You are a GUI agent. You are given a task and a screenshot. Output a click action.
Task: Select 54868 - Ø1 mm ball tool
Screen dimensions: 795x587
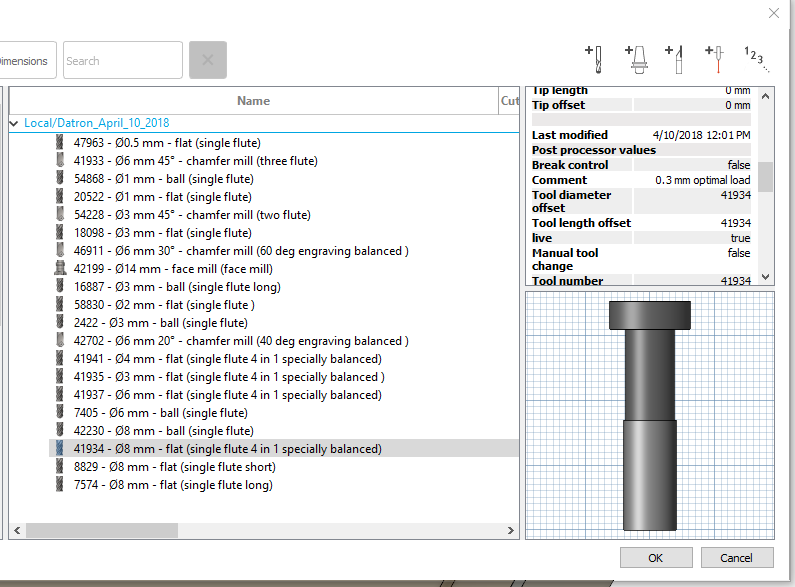164,179
